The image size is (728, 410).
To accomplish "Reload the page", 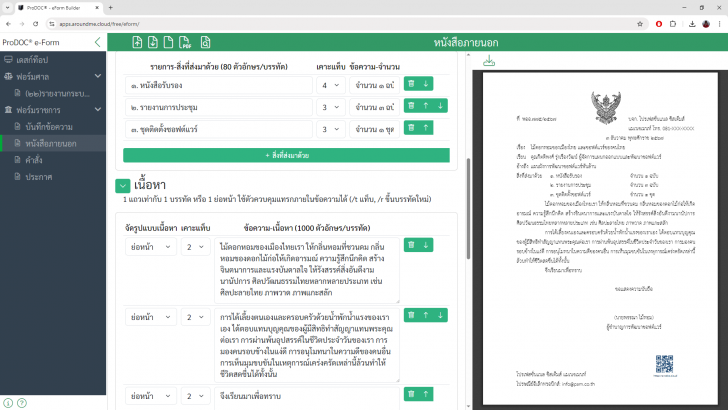I will [36, 24].
